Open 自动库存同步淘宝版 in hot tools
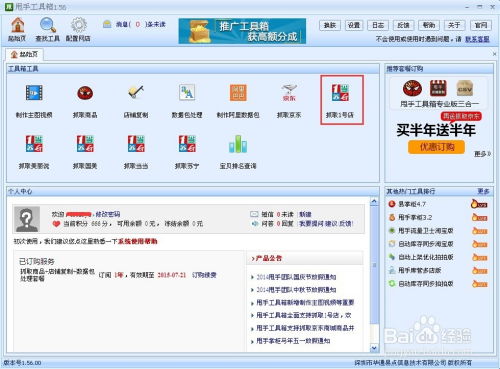Viewport: 500px width, 369px height. (426, 244)
